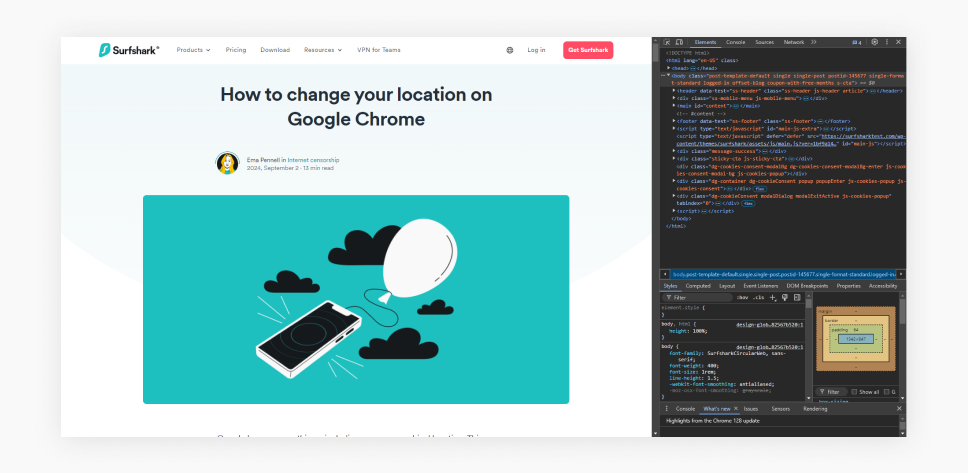Expand the sticky-cta div node
Screen dimensions: 968x473
[674, 159]
